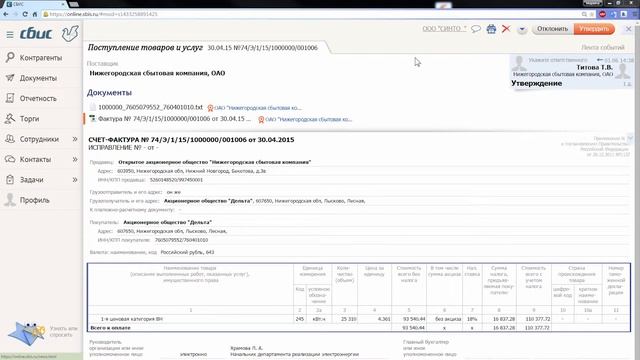The height and width of the screenshot is (360, 640).
Task: Open the comment speech bubble
Action: 476,29
